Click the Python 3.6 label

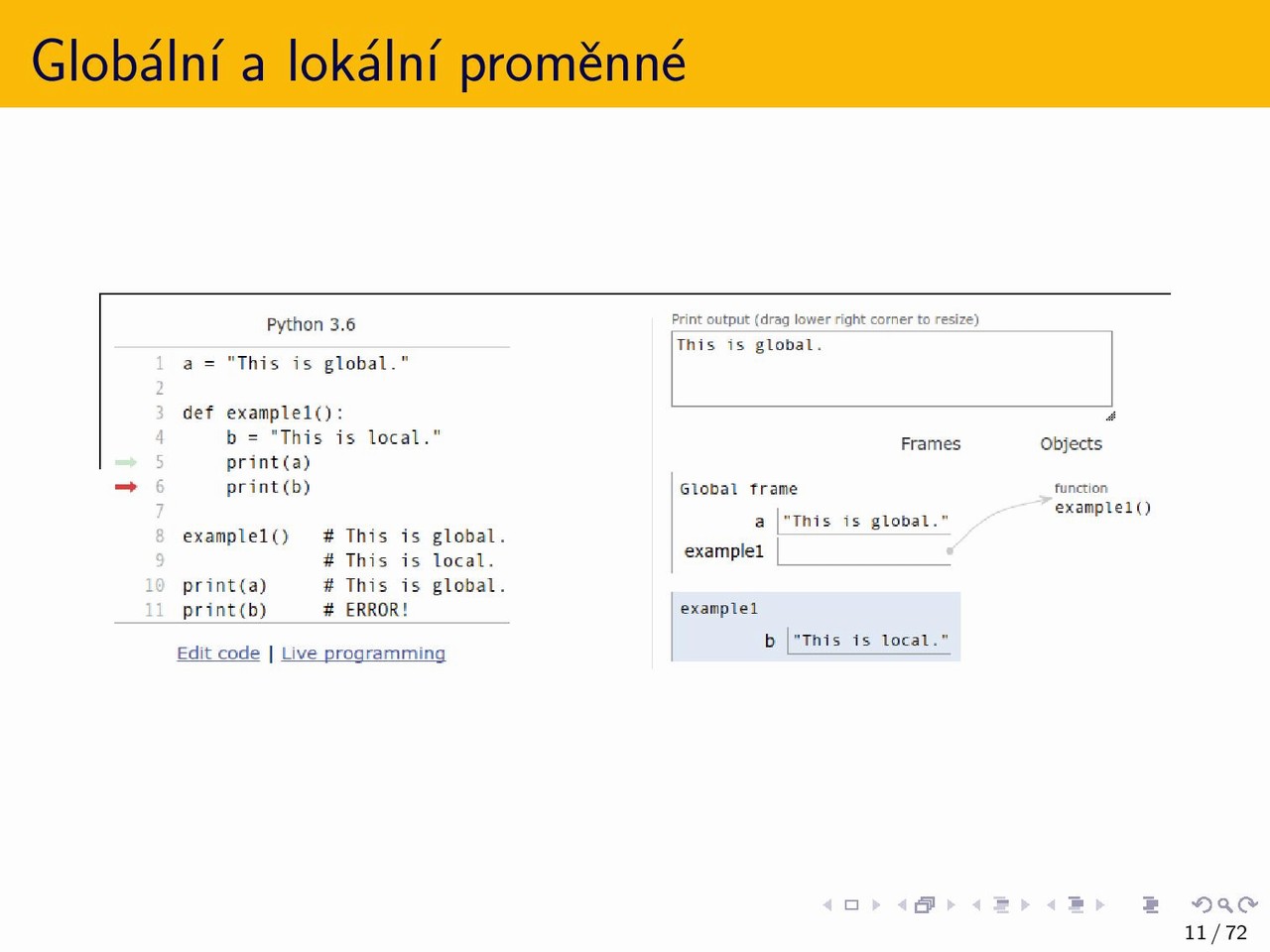click(x=311, y=324)
